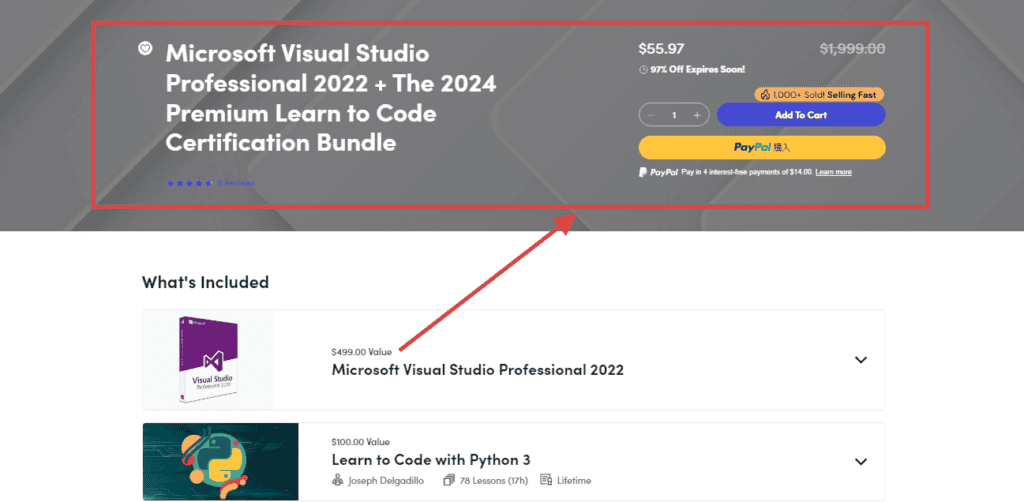Click the wishlist heart icon beside title
This screenshot has height=502, width=1024.
click(145, 49)
